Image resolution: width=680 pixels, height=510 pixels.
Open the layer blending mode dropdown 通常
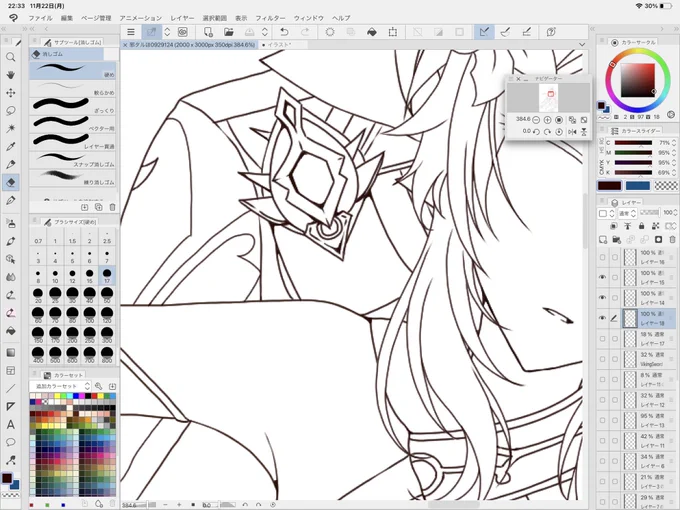(x=627, y=213)
